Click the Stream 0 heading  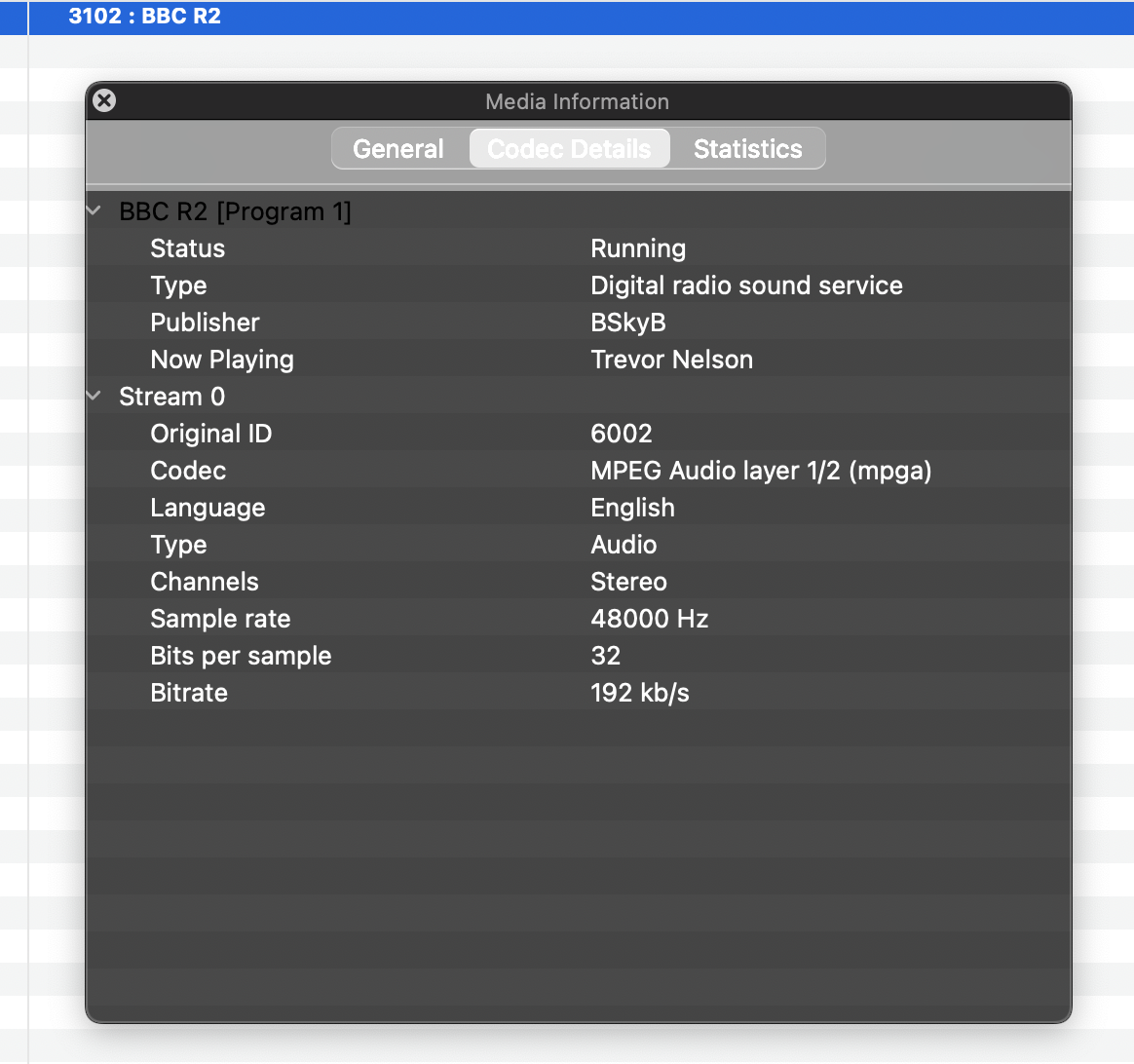click(172, 397)
